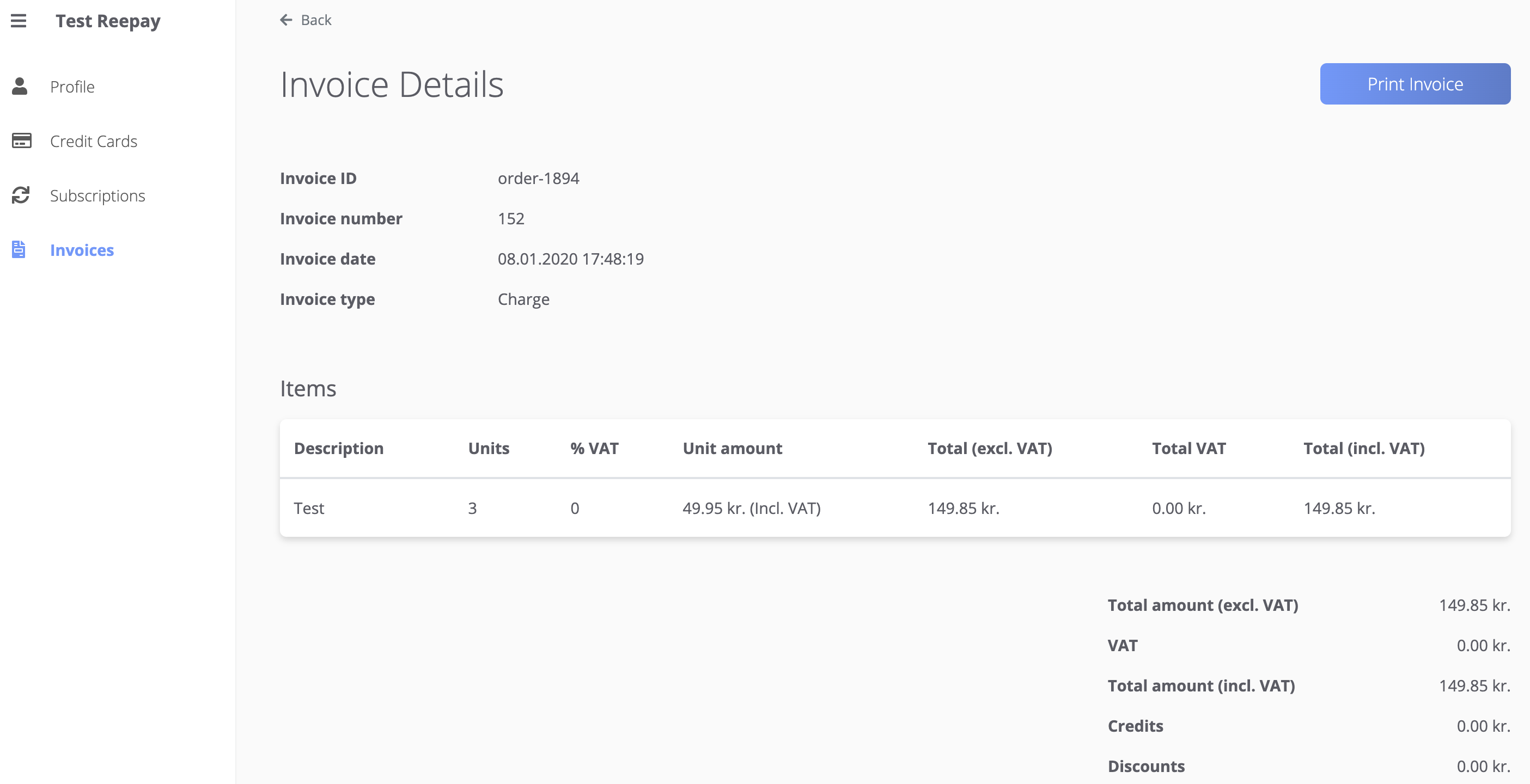
Task: Select the invoice number 152
Action: (511, 218)
